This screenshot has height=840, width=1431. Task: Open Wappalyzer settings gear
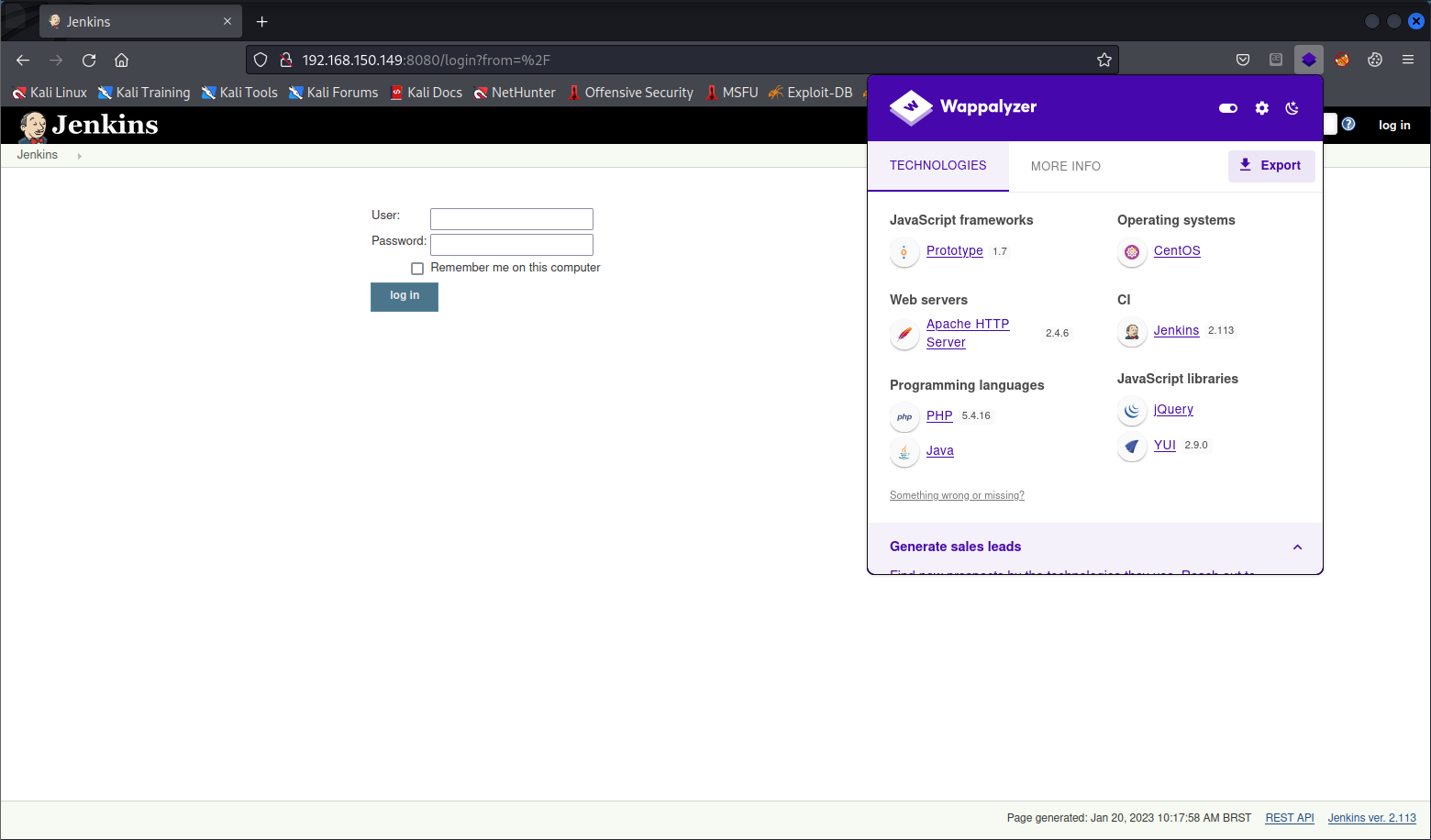click(1262, 107)
